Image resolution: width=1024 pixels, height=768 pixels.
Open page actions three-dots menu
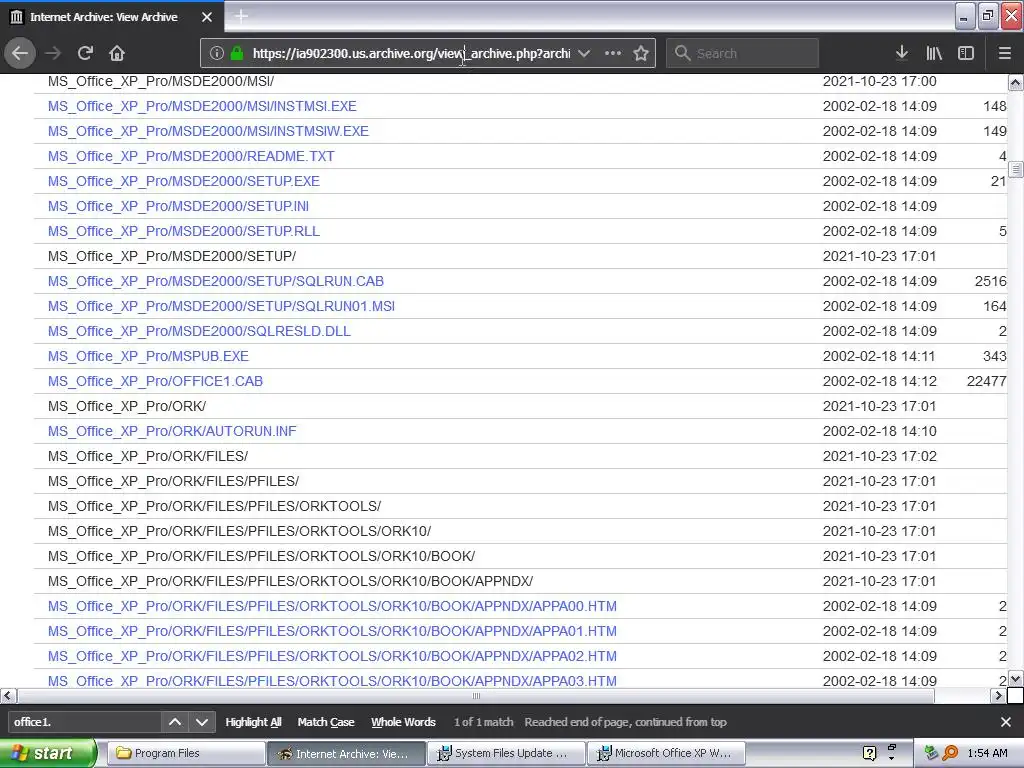tap(613, 54)
